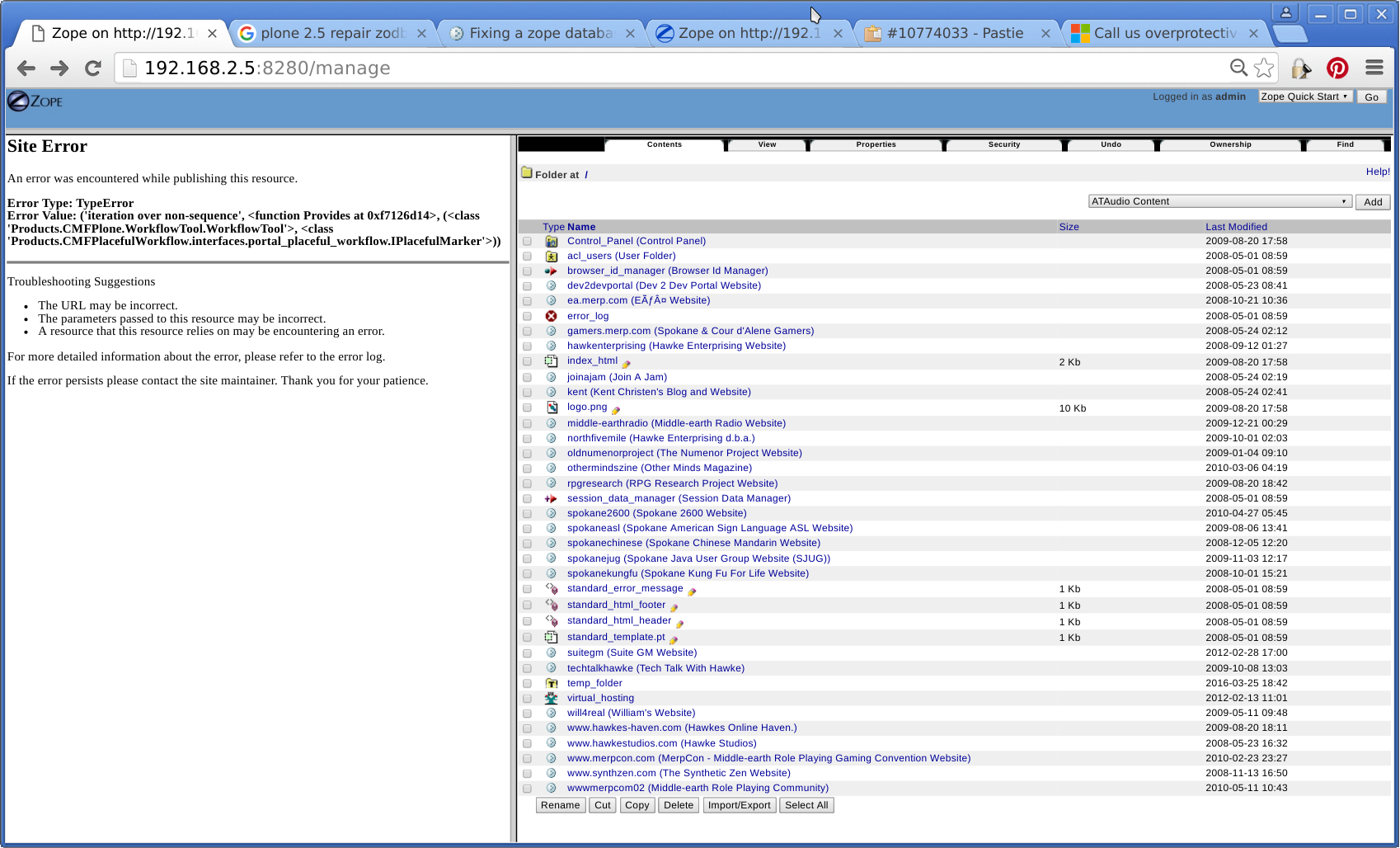Switch to the Security tab
This screenshot has height=848, width=1400.
1003,144
